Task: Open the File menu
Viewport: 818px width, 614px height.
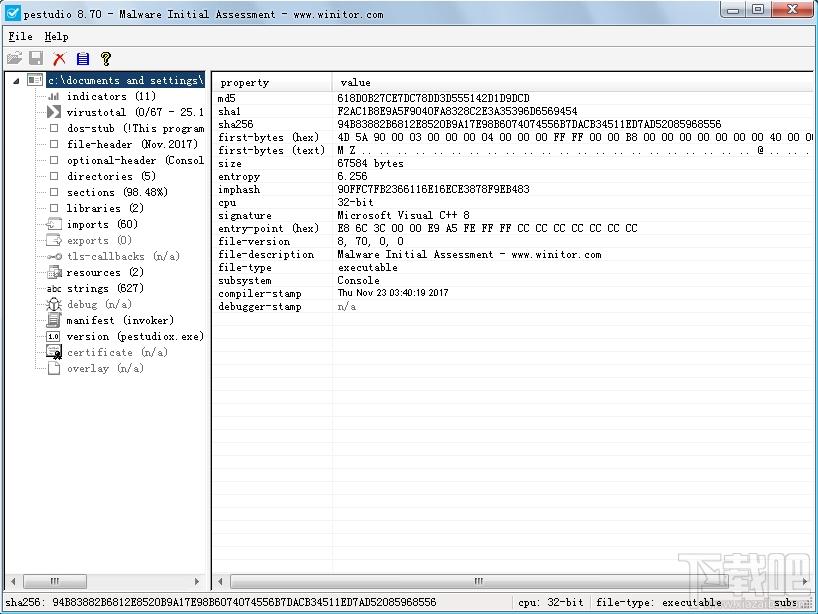Action: [20, 37]
